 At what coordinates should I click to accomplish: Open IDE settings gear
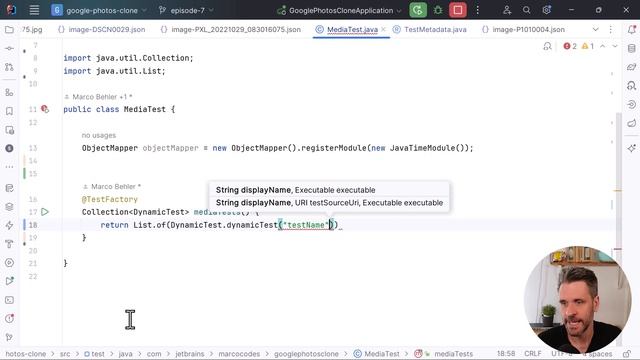547,10
